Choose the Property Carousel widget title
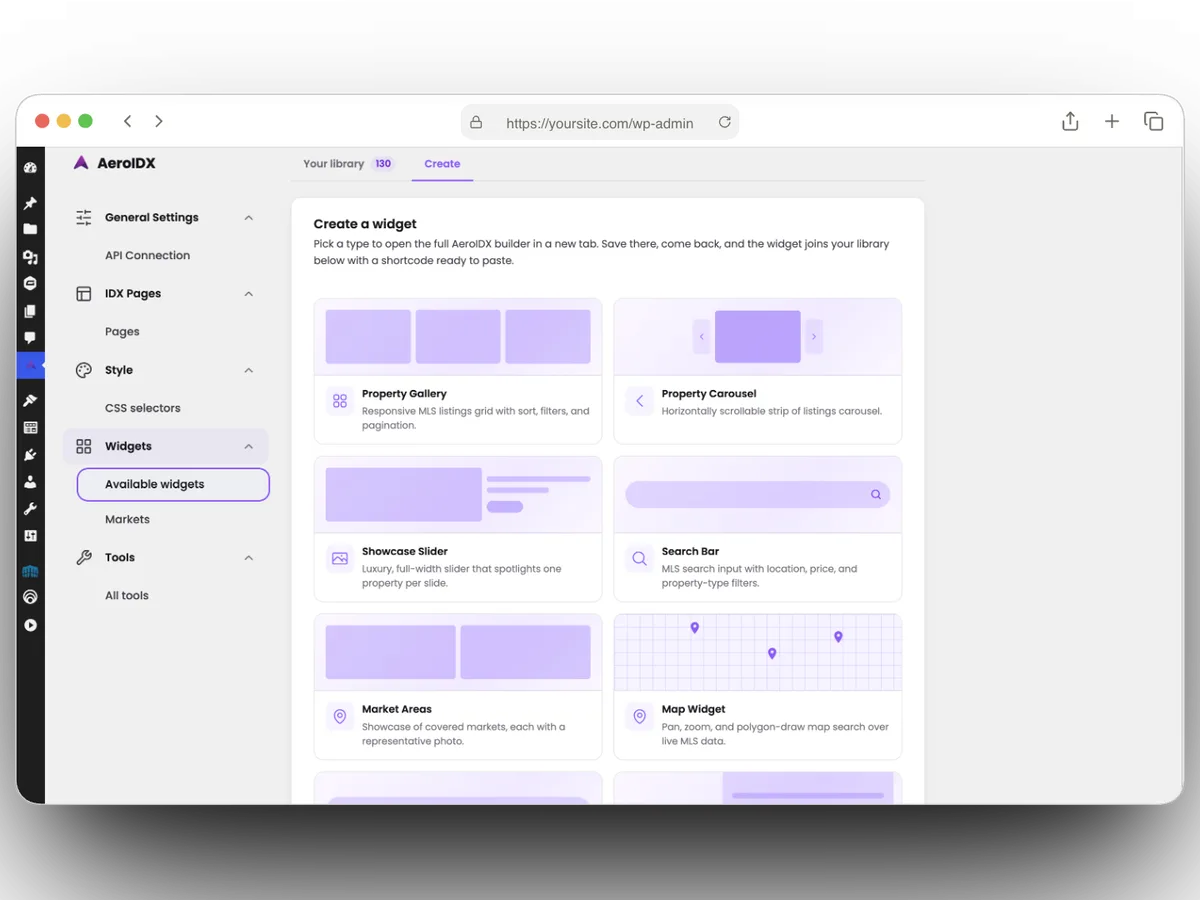This screenshot has height=900, width=1200. click(709, 394)
